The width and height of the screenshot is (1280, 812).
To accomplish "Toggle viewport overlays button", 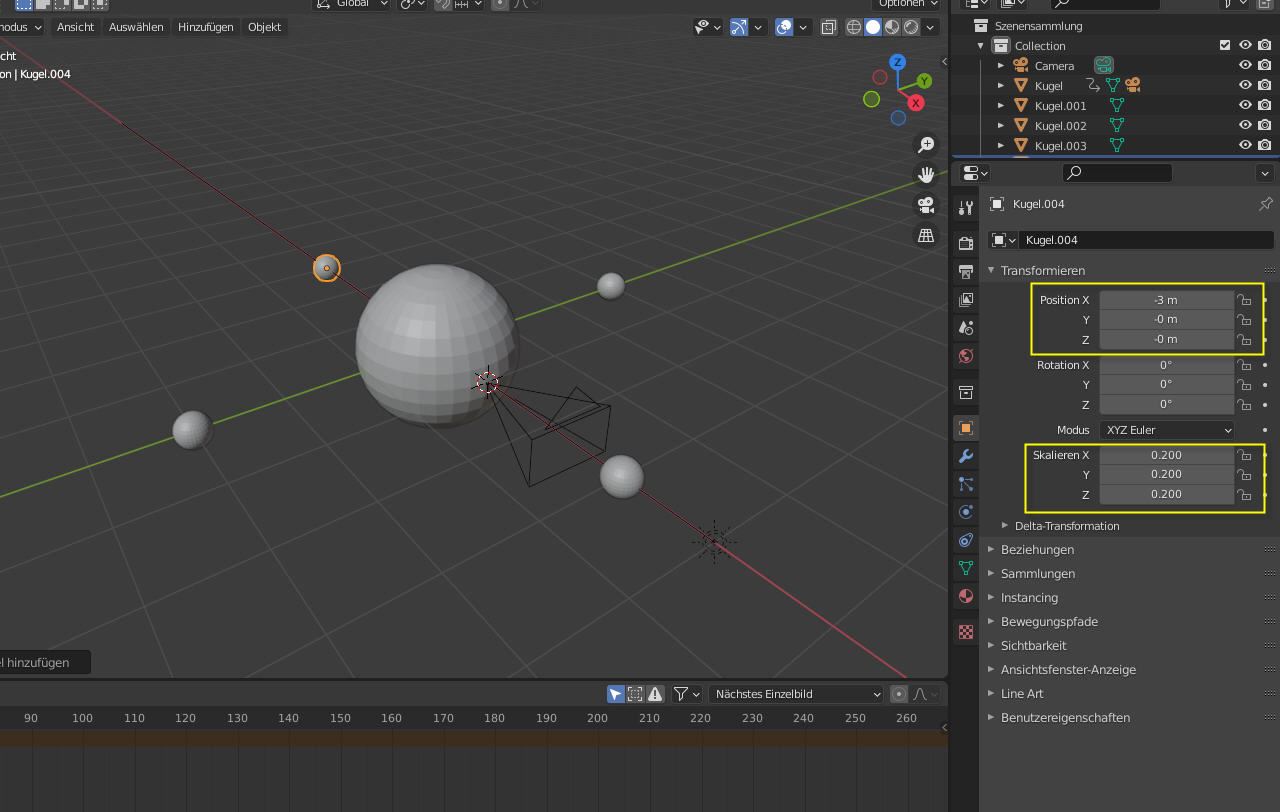I will [x=784, y=27].
